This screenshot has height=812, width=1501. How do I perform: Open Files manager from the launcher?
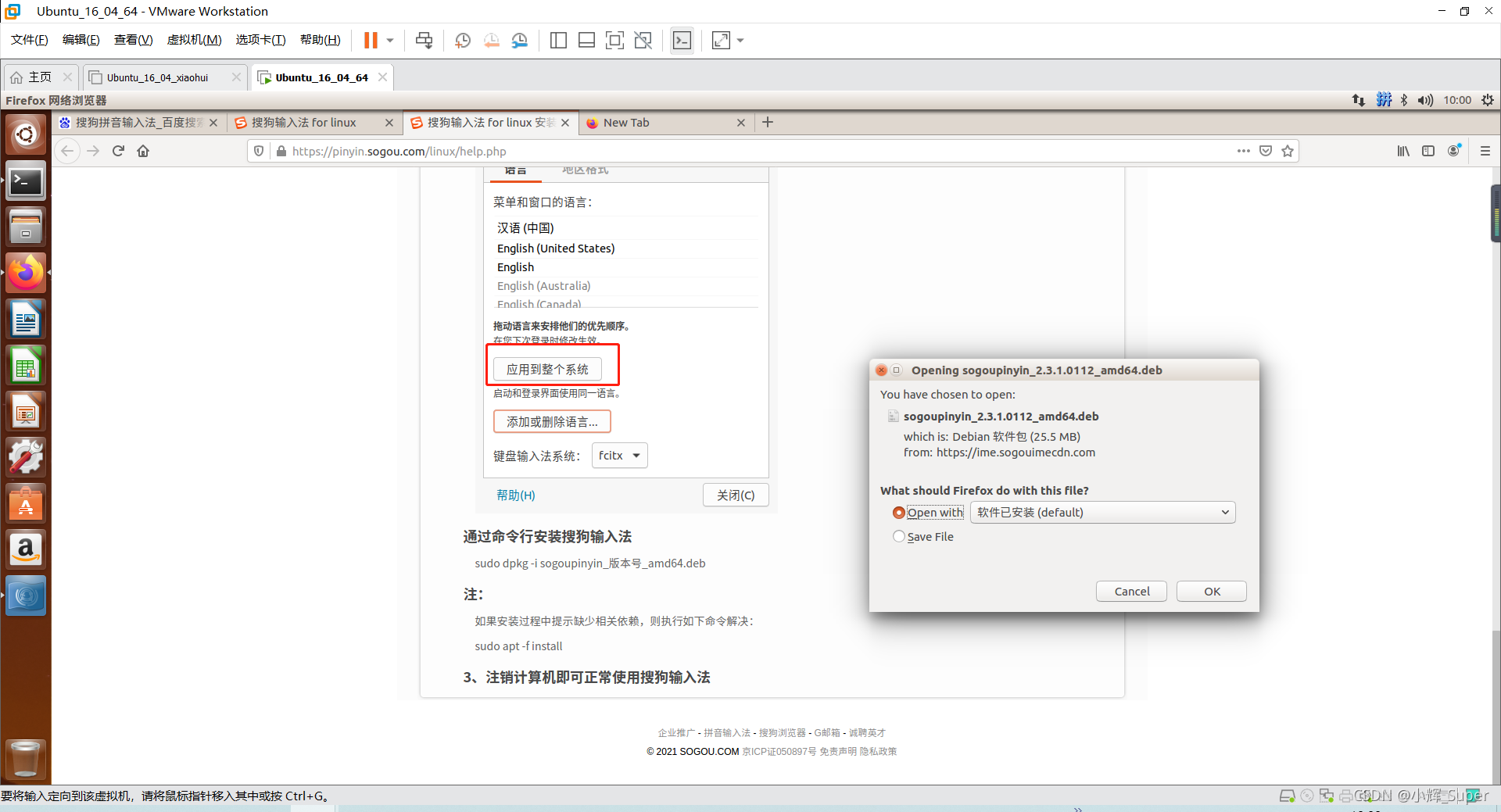point(26,227)
